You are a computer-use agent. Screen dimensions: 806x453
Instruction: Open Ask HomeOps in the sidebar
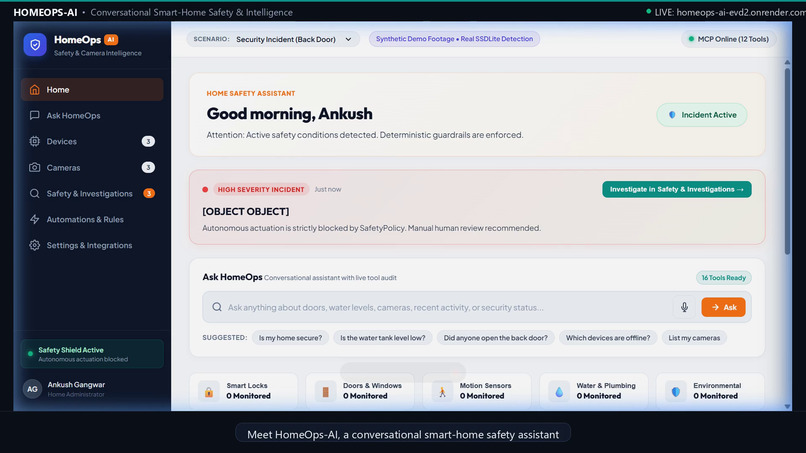[92, 116]
